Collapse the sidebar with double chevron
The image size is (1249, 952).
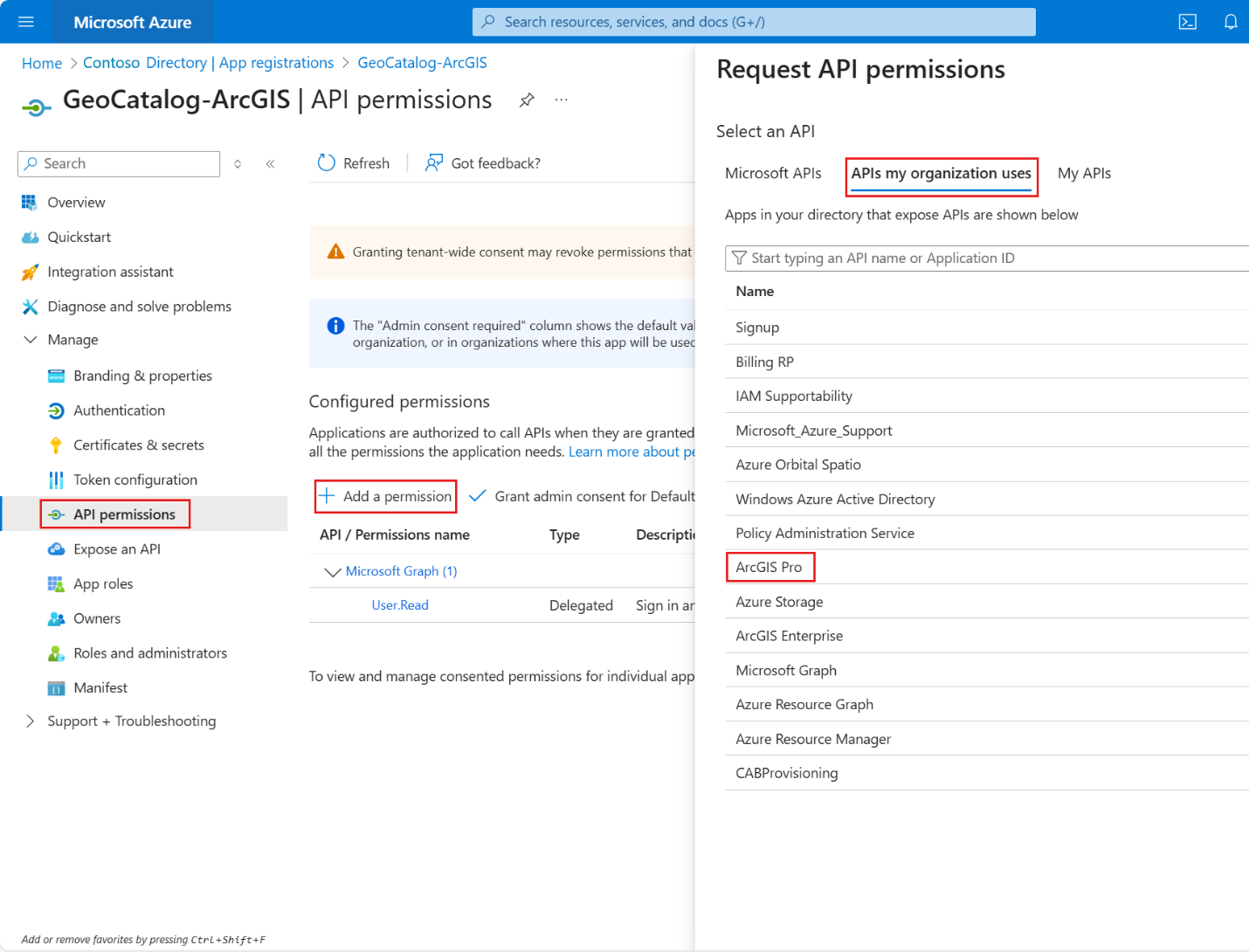coord(271,163)
